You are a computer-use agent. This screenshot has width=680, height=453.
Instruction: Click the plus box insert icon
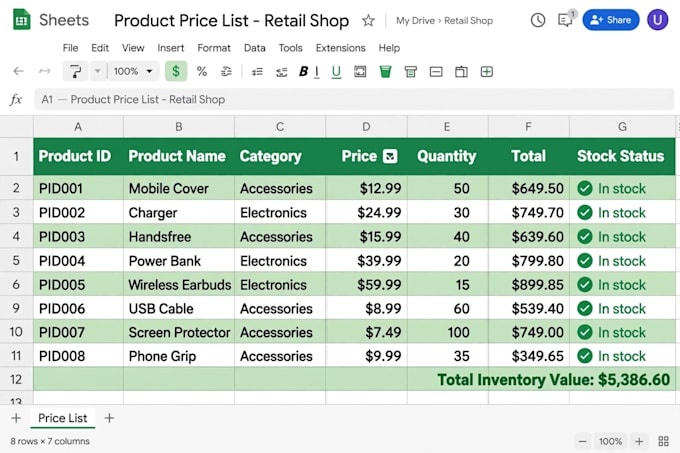[x=487, y=72]
